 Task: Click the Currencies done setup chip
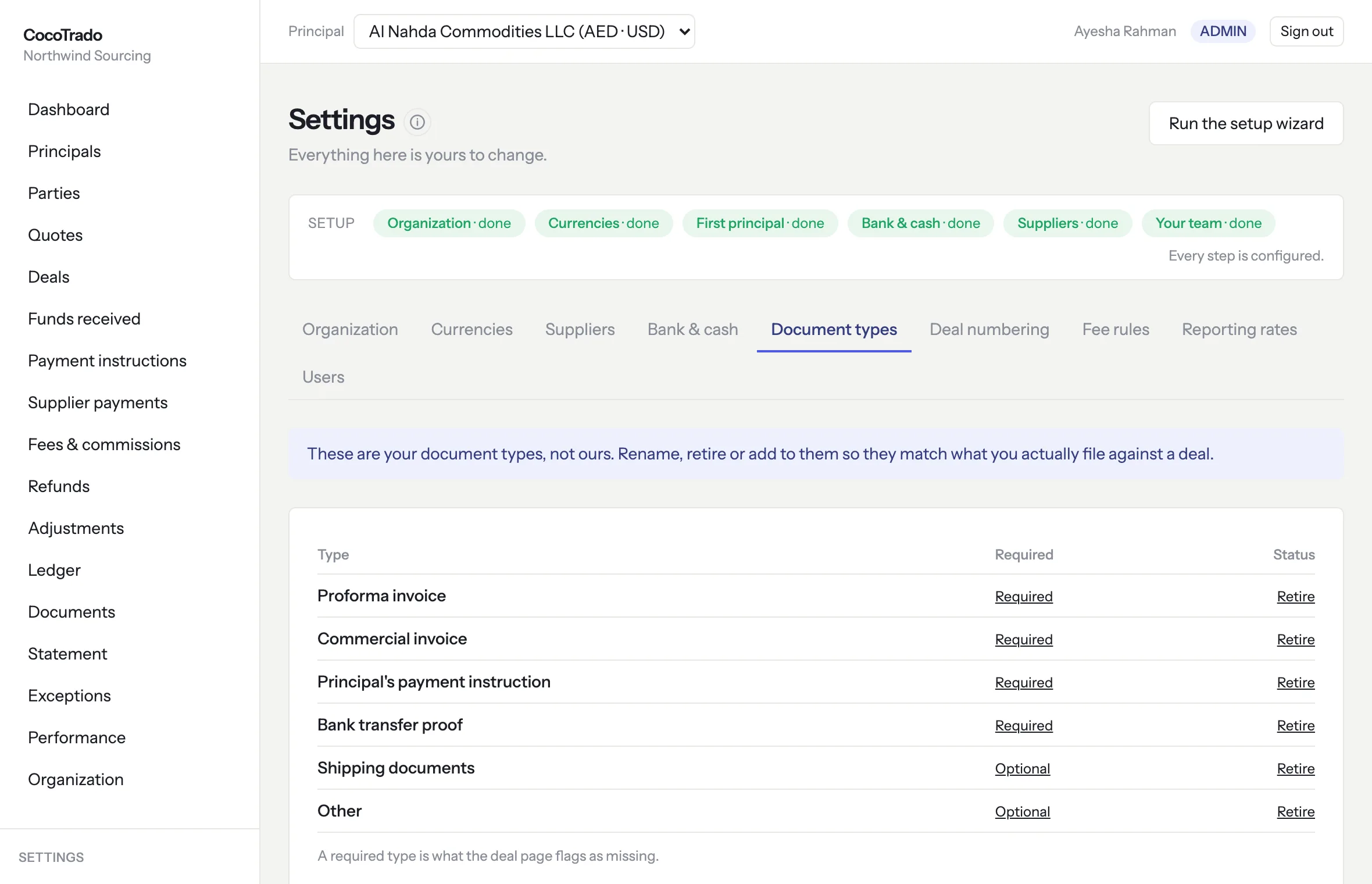603,223
